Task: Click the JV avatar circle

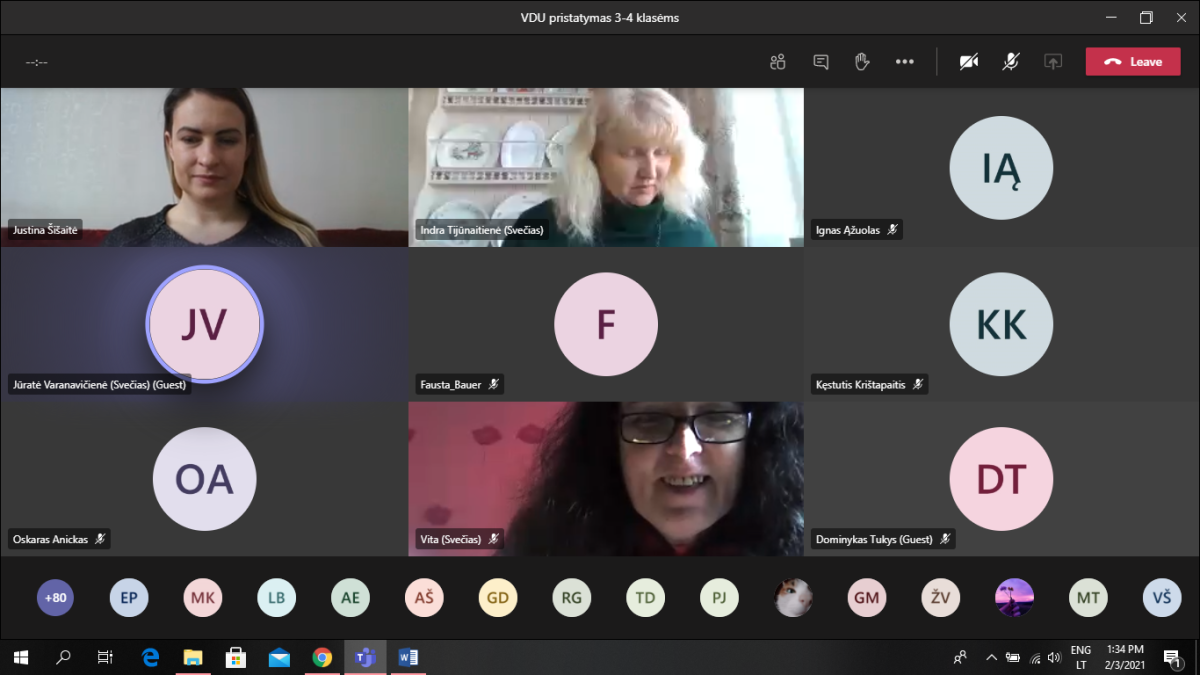Action: (x=204, y=324)
